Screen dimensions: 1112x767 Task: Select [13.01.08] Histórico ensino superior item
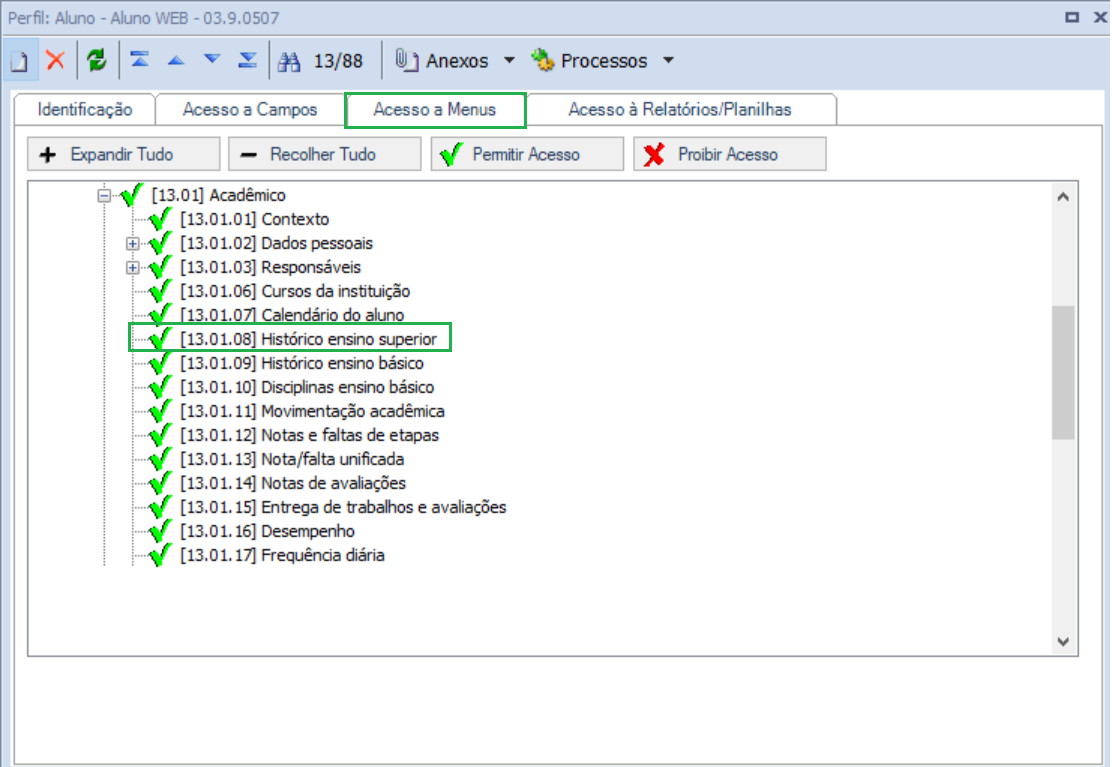pyautogui.click(x=308, y=340)
